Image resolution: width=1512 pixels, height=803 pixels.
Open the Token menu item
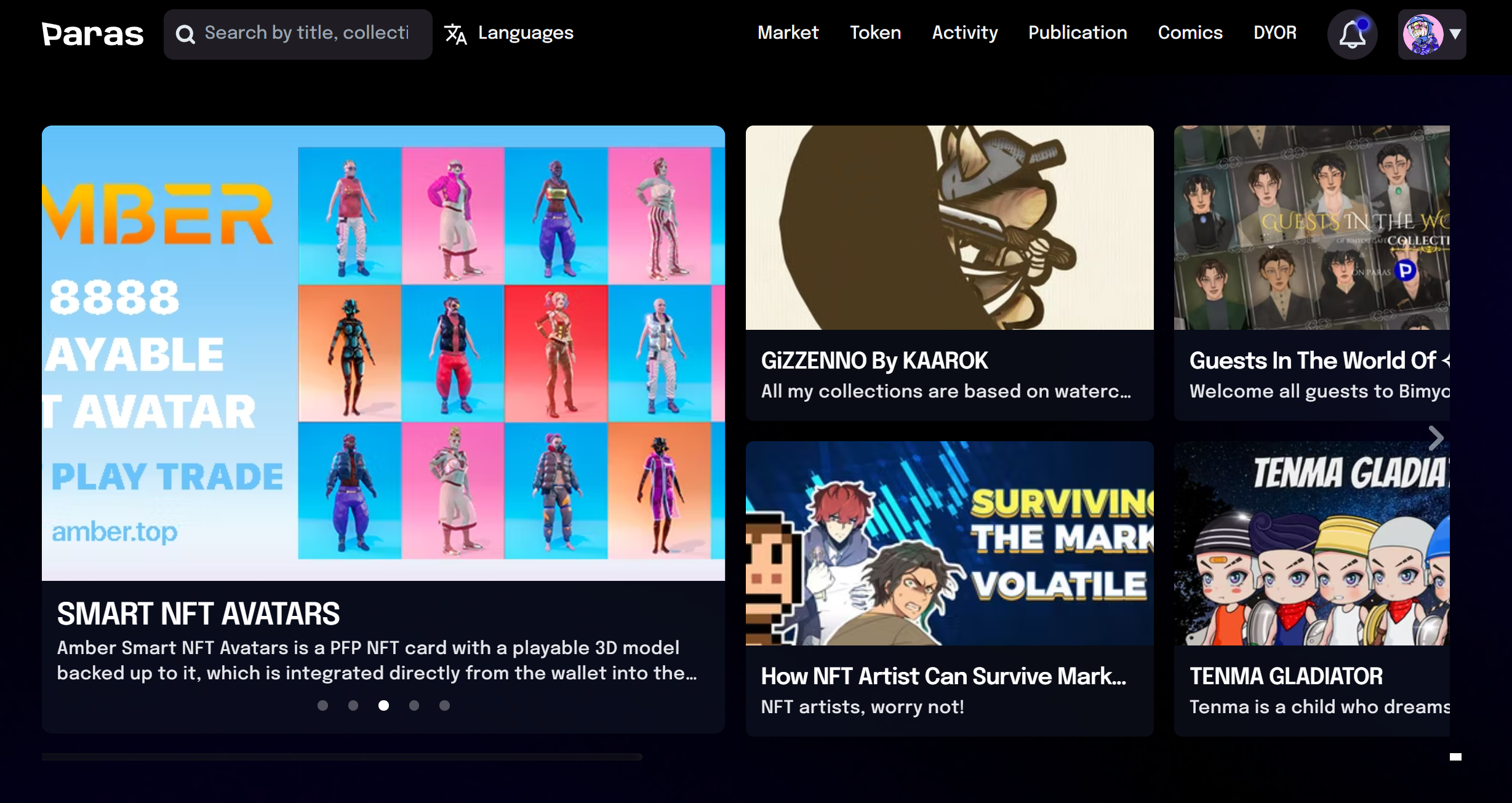point(875,33)
